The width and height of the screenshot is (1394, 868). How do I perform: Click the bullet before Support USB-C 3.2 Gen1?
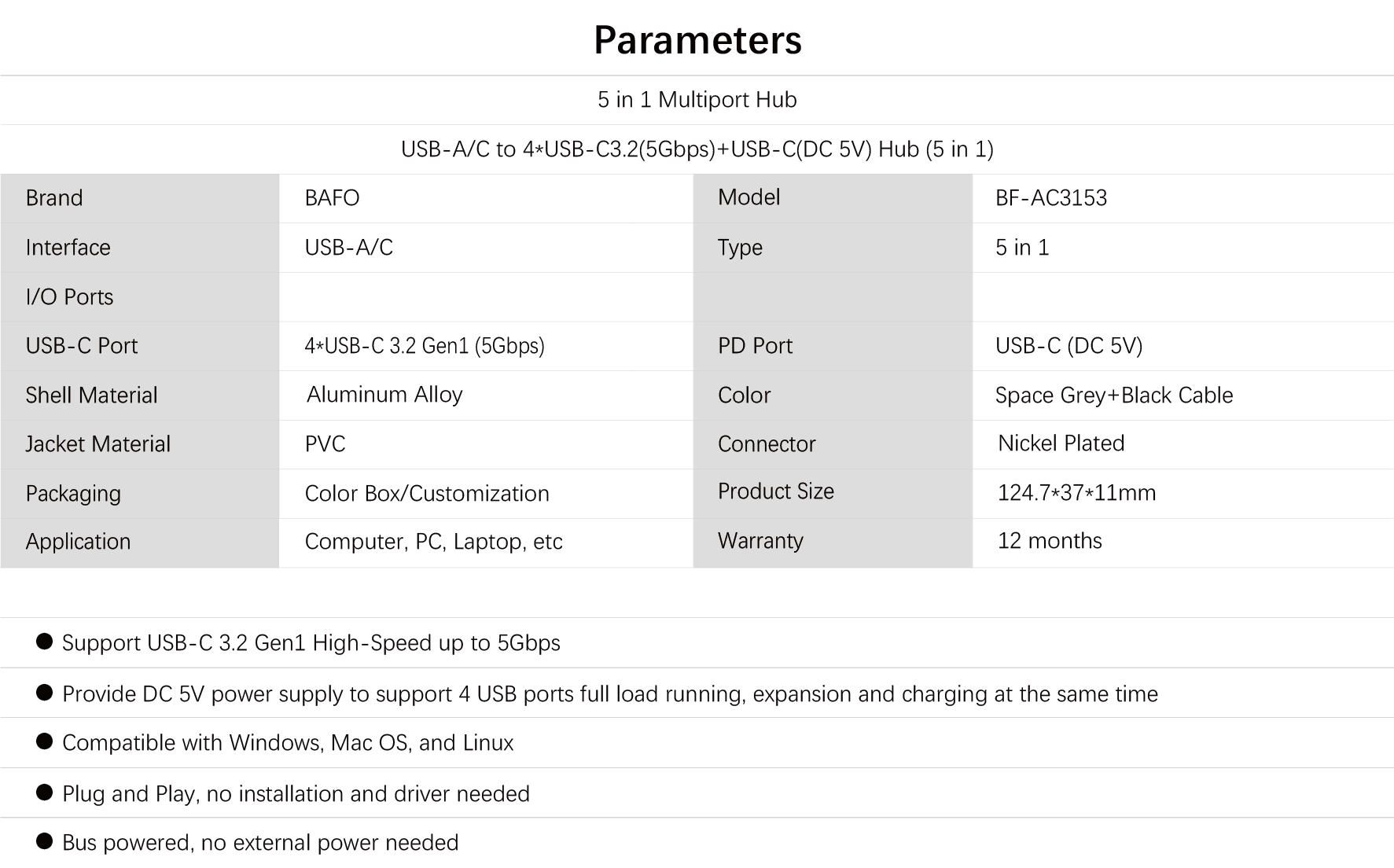(45, 642)
